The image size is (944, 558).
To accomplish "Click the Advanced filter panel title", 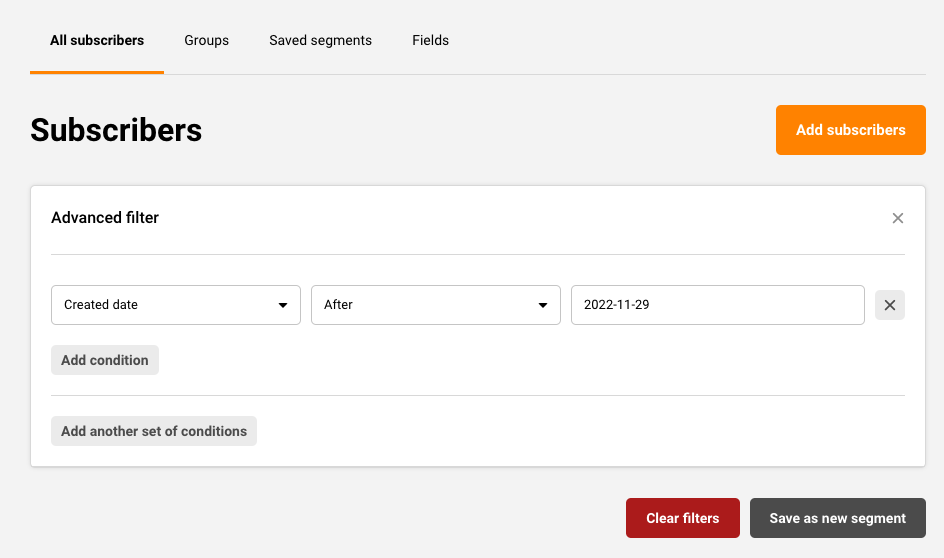I will [x=105, y=217].
